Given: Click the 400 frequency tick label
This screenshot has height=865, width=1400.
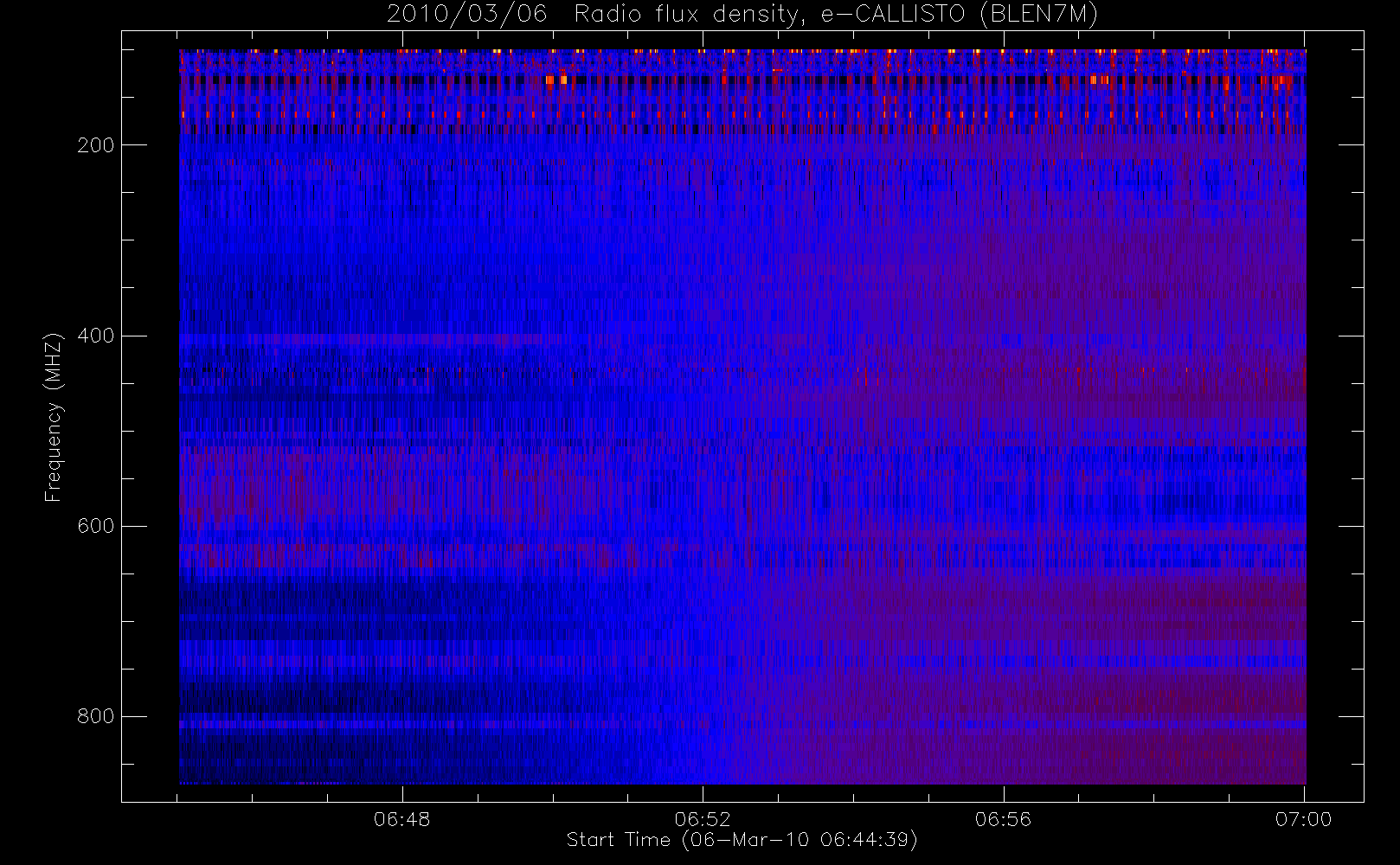Looking at the screenshot, I should pyautogui.click(x=96, y=336).
